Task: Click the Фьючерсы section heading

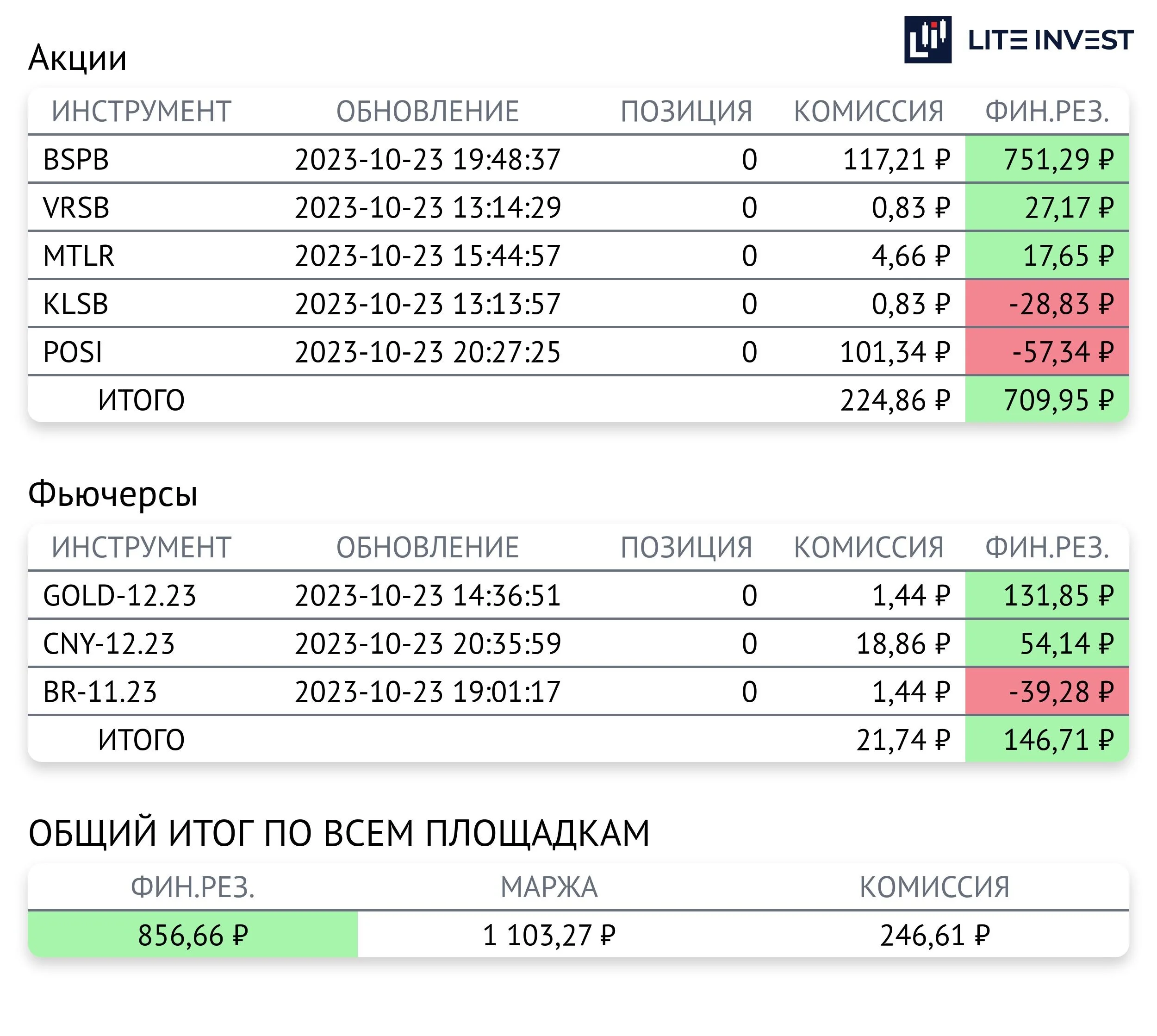Action: pos(112,493)
